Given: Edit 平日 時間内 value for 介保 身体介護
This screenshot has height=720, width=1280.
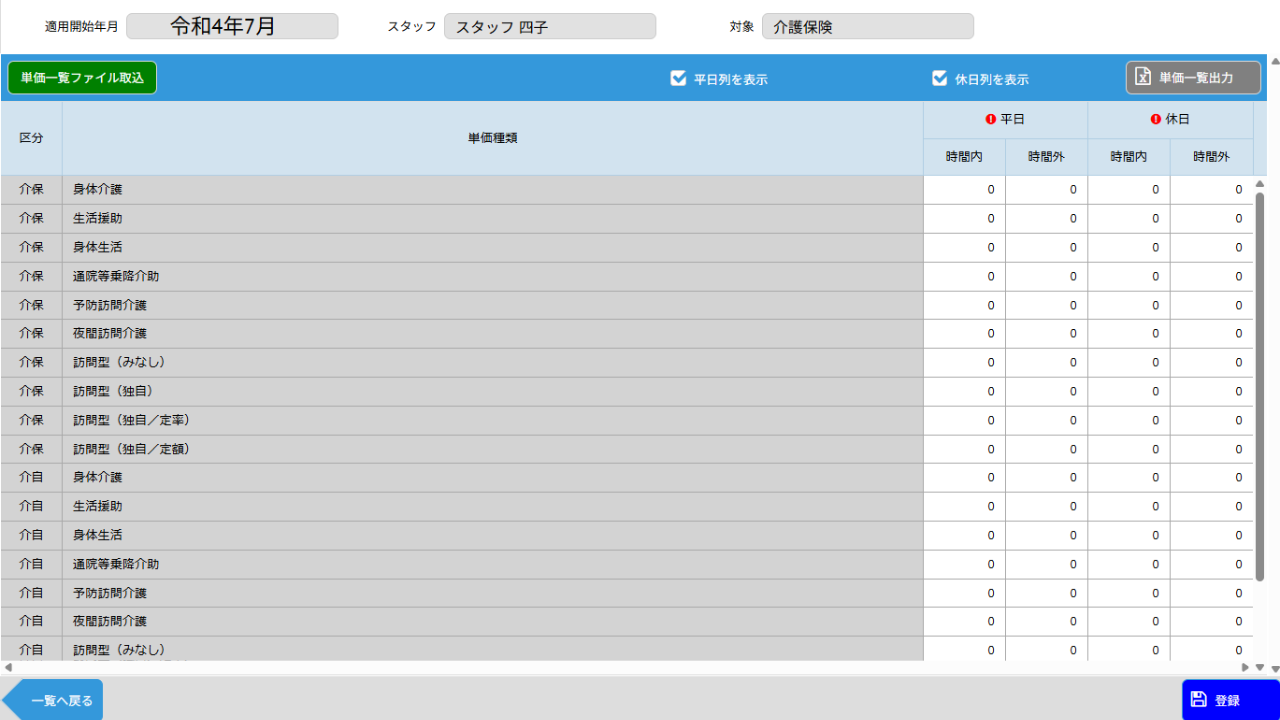Looking at the screenshot, I should point(964,190).
